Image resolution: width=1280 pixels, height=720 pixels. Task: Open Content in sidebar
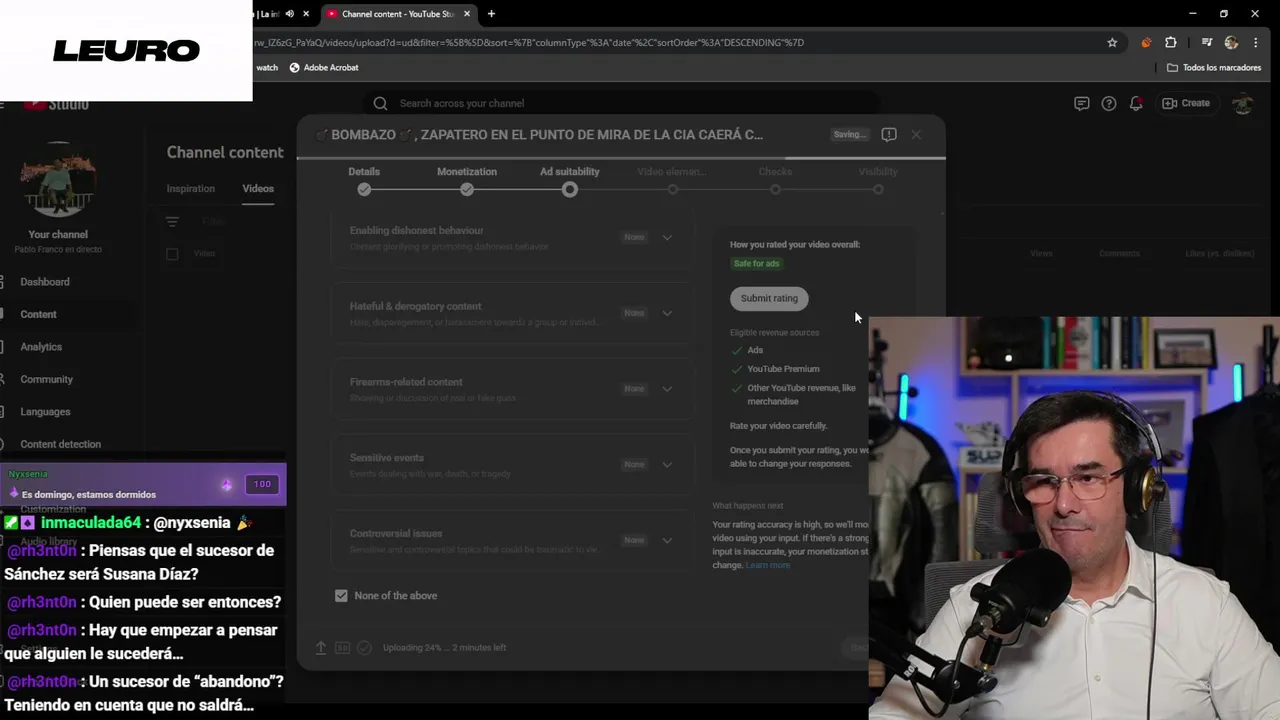38,314
